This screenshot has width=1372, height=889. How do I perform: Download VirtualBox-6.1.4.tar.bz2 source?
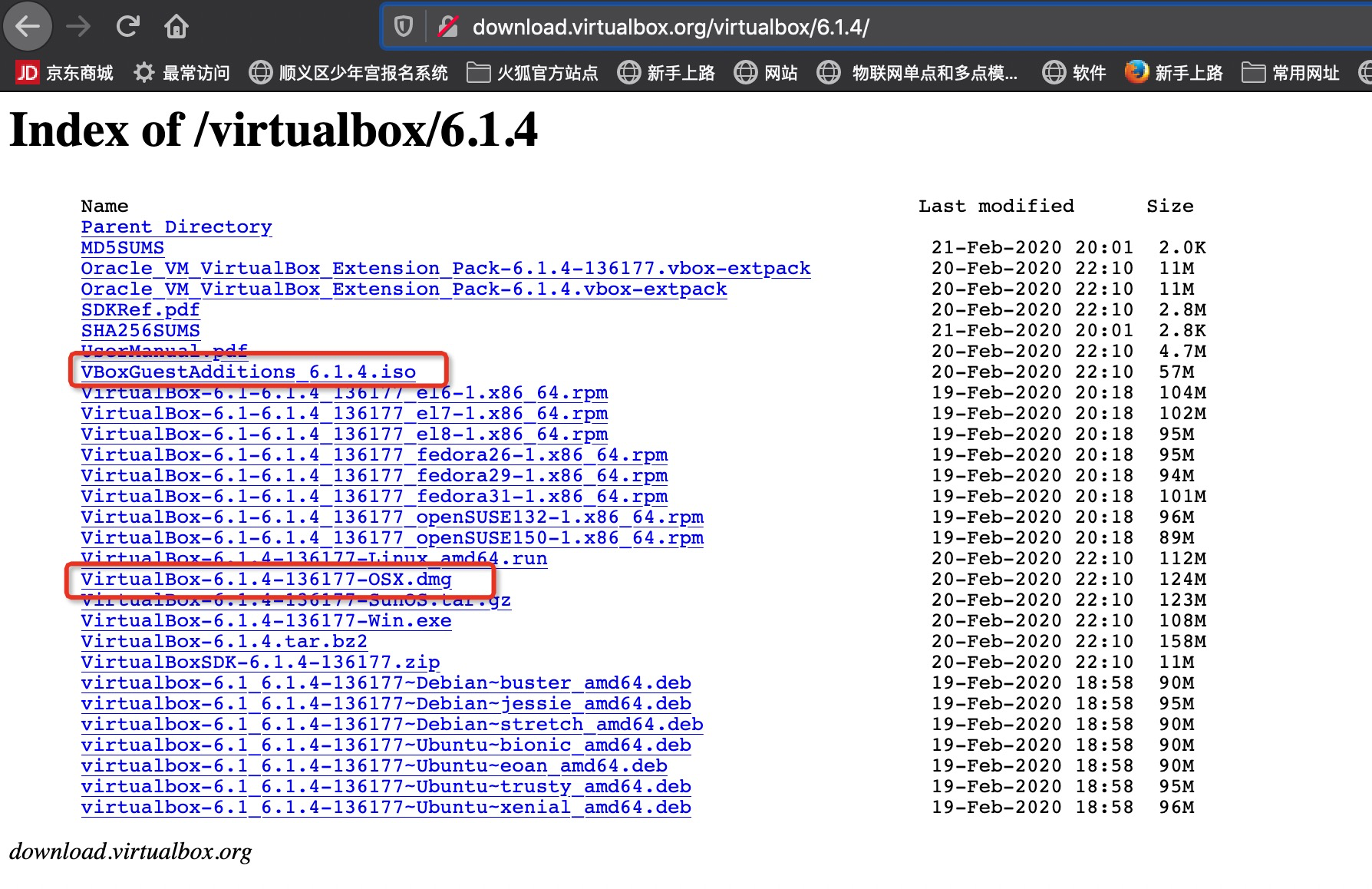pos(224,642)
